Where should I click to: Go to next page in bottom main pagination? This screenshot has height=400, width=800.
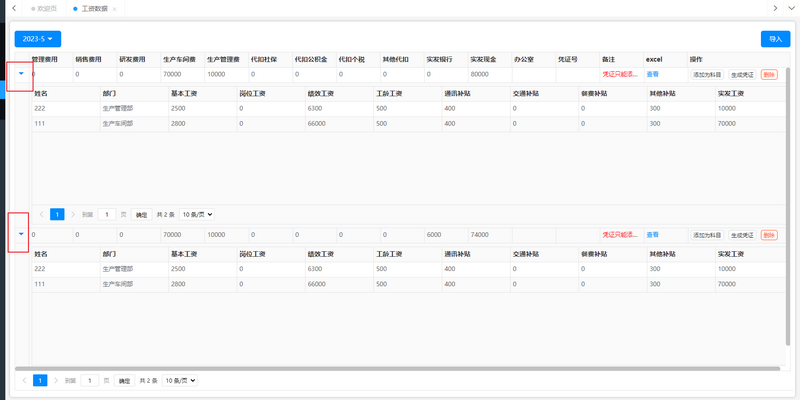tap(56, 380)
